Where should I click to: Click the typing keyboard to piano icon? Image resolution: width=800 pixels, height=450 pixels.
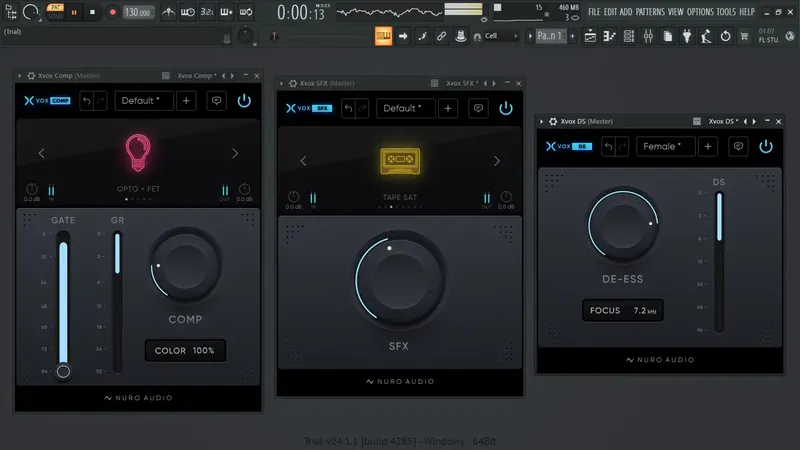click(x=383, y=36)
